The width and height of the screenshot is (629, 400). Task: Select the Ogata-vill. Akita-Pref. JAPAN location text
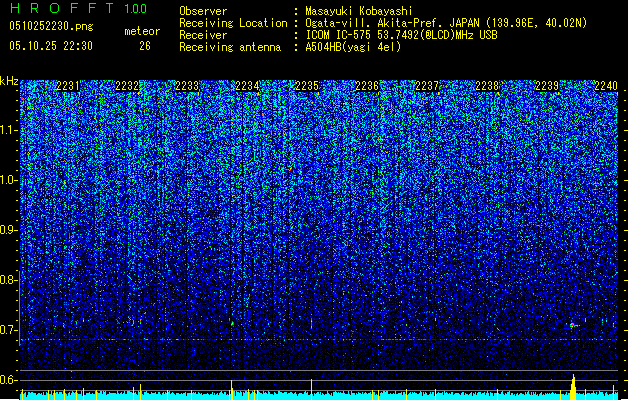pyautogui.click(x=446, y=23)
